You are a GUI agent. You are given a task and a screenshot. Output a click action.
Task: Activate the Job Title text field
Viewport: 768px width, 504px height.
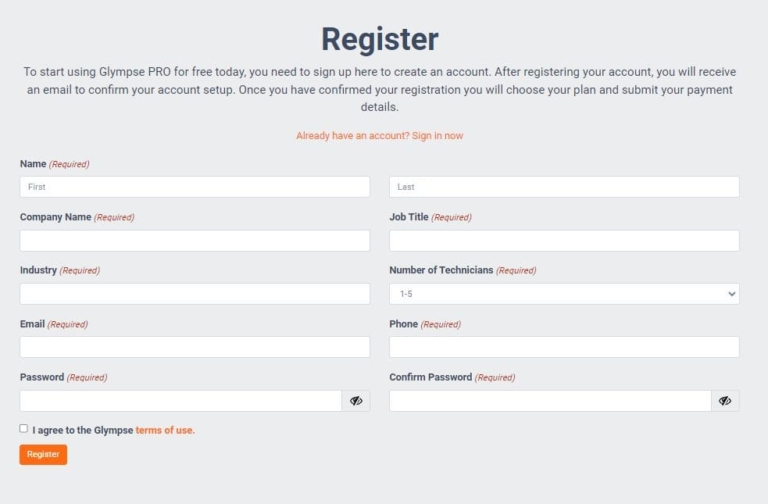[x=564, y=241]
